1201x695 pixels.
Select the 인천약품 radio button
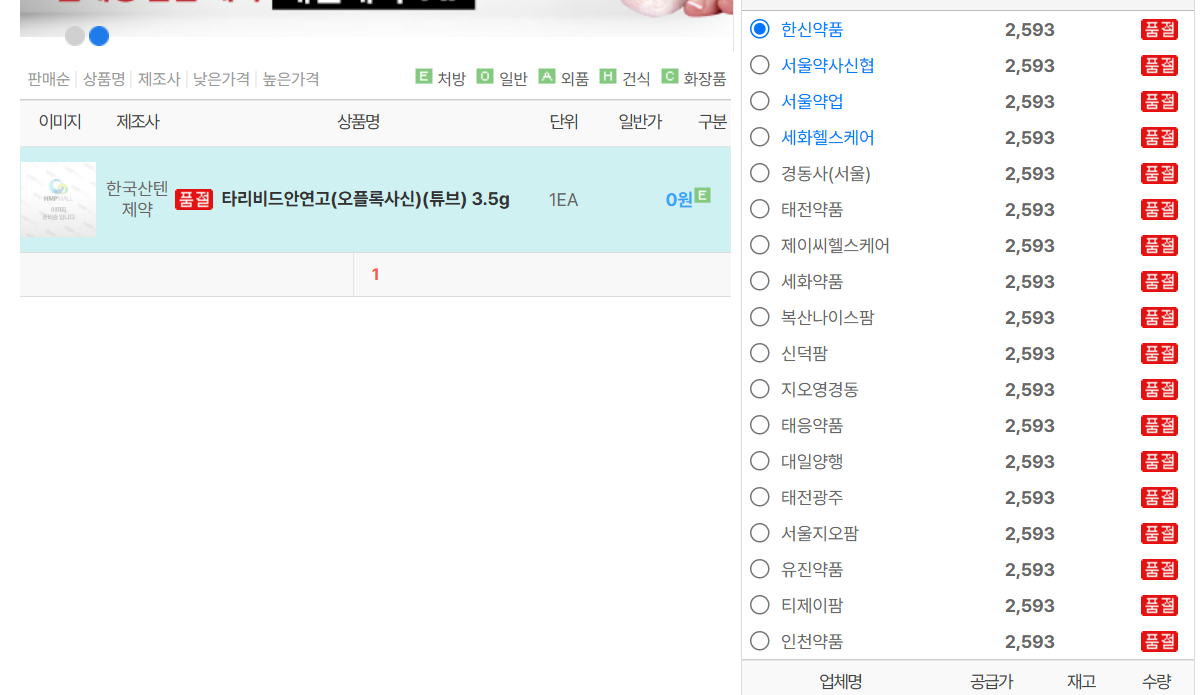tap(760, 641)
